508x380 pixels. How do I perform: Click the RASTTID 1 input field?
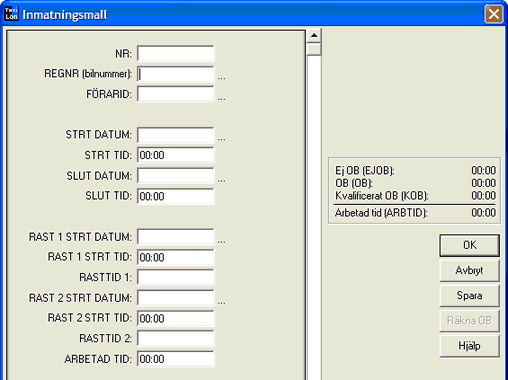tap(175, 277)
